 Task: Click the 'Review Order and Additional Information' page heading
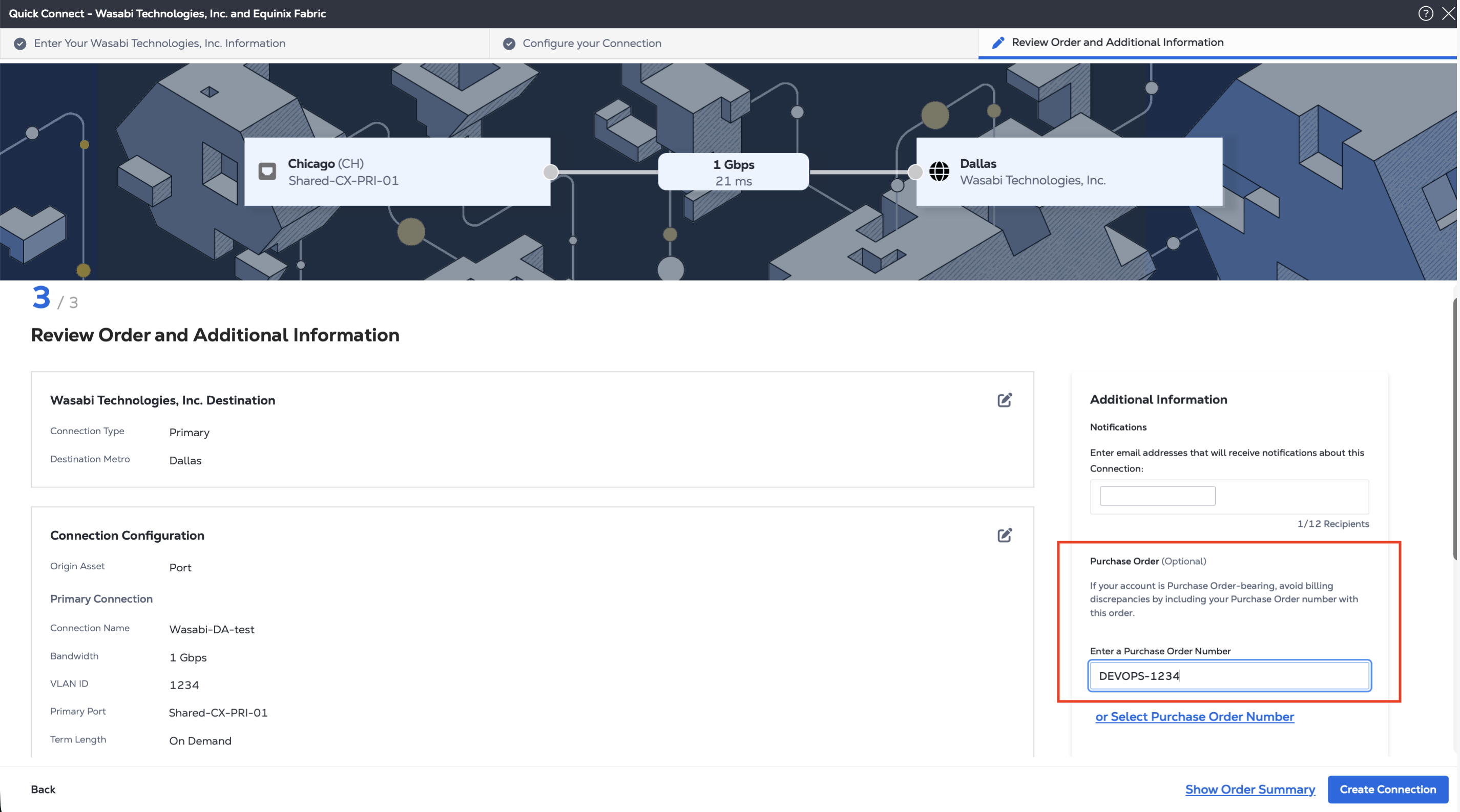tap(215, 335)
